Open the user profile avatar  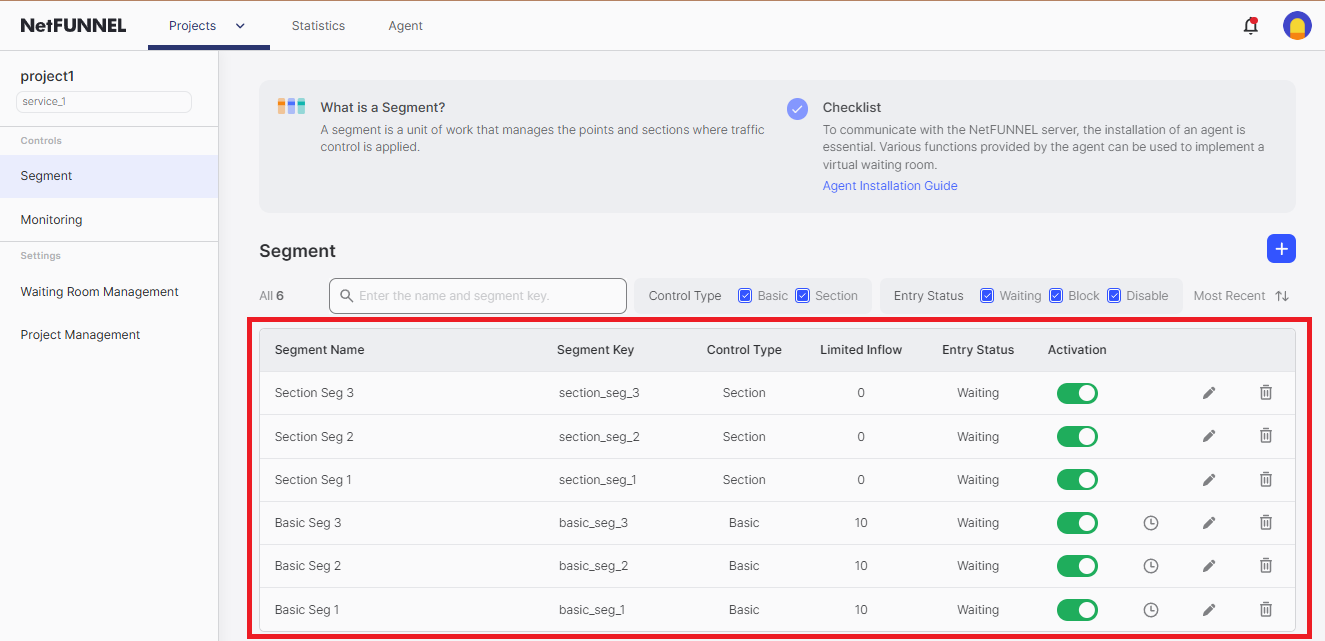point(1297,26)
